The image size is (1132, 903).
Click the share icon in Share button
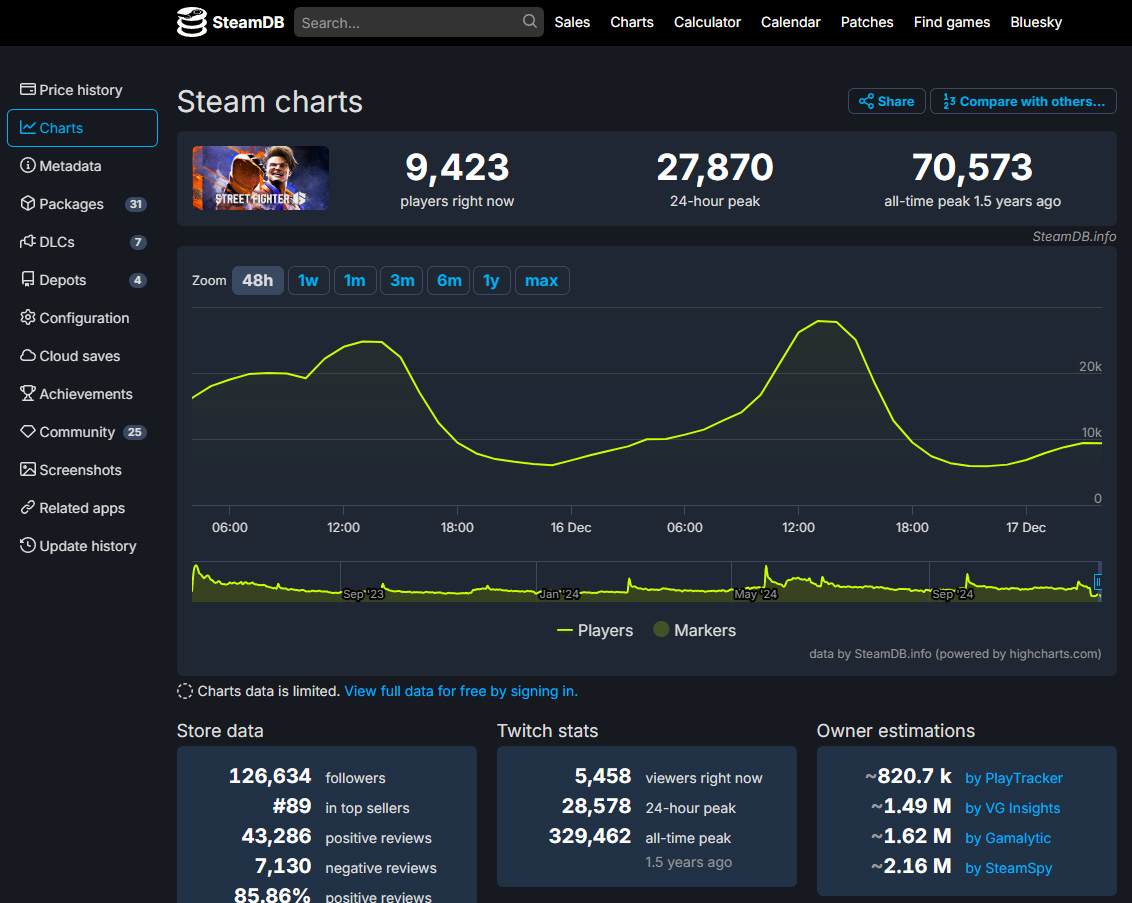[866, 102]
